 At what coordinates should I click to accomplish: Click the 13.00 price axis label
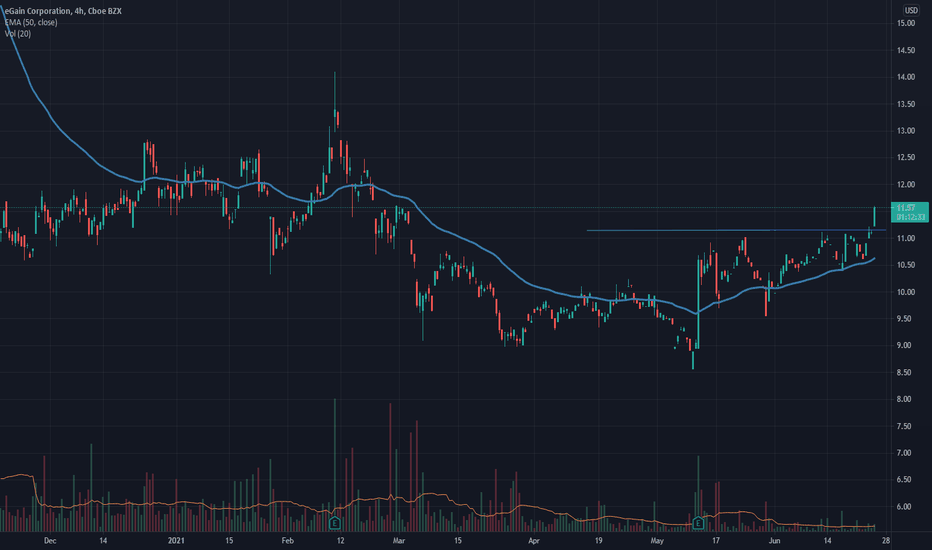click(906, 131)
